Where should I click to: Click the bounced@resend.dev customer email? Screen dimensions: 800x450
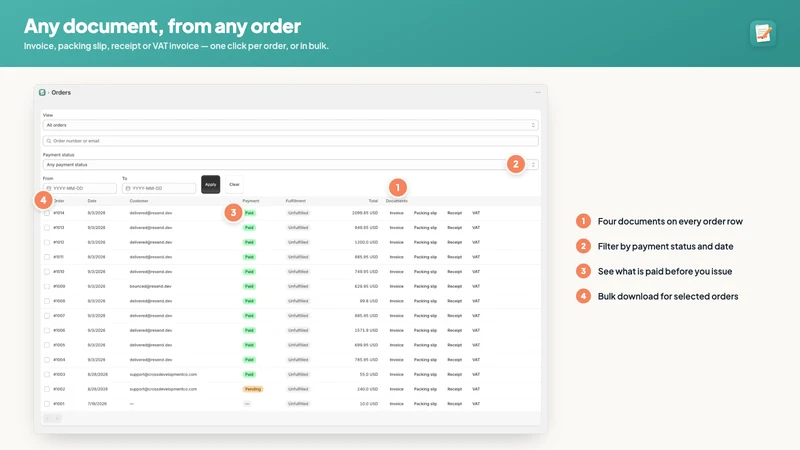point(151,287)
